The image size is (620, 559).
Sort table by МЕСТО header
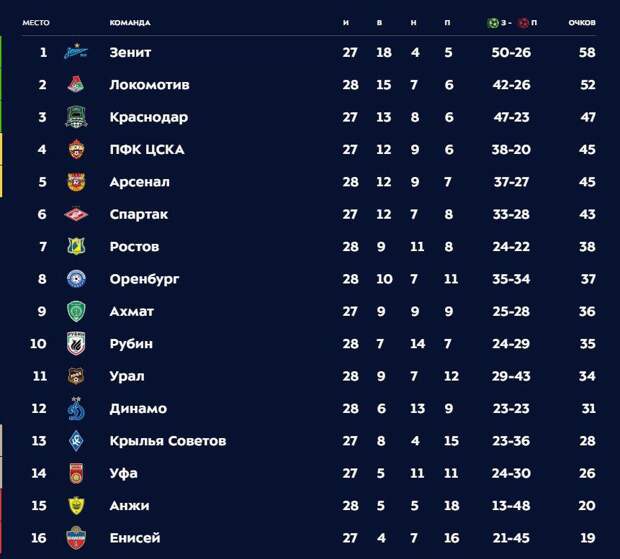[x=36, y=23]
